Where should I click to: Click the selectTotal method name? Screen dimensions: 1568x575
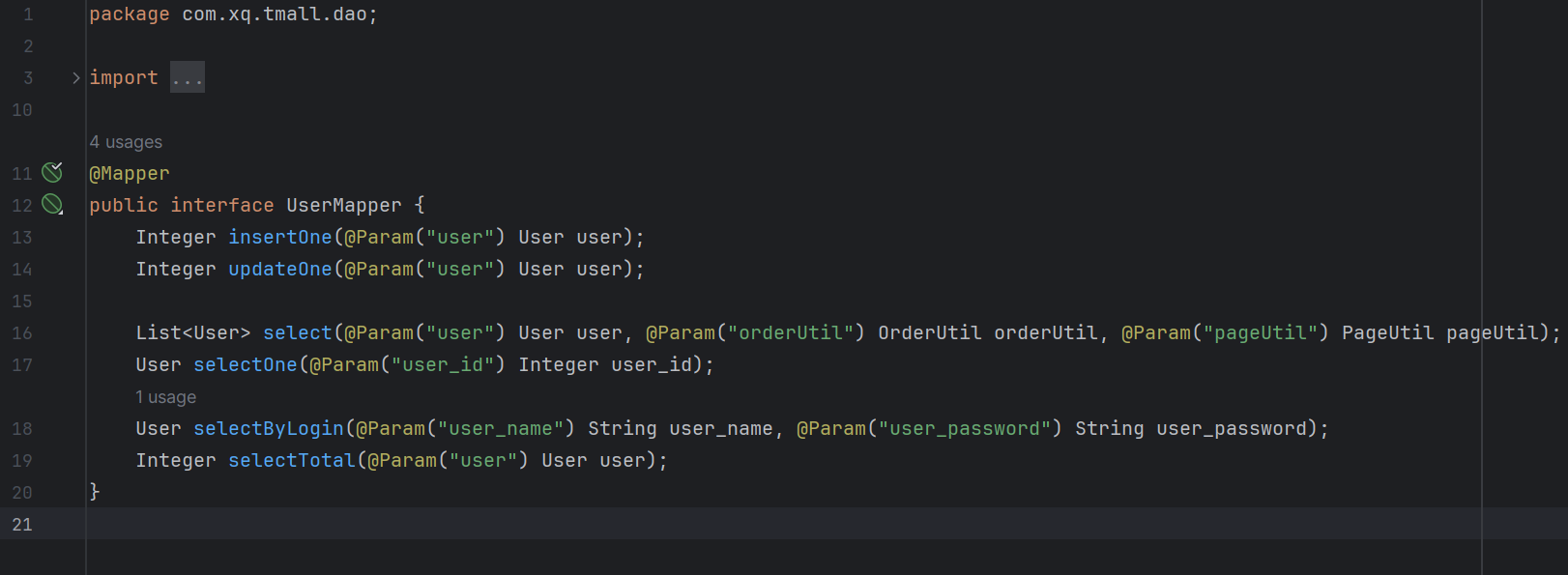(x=291, y=461)
